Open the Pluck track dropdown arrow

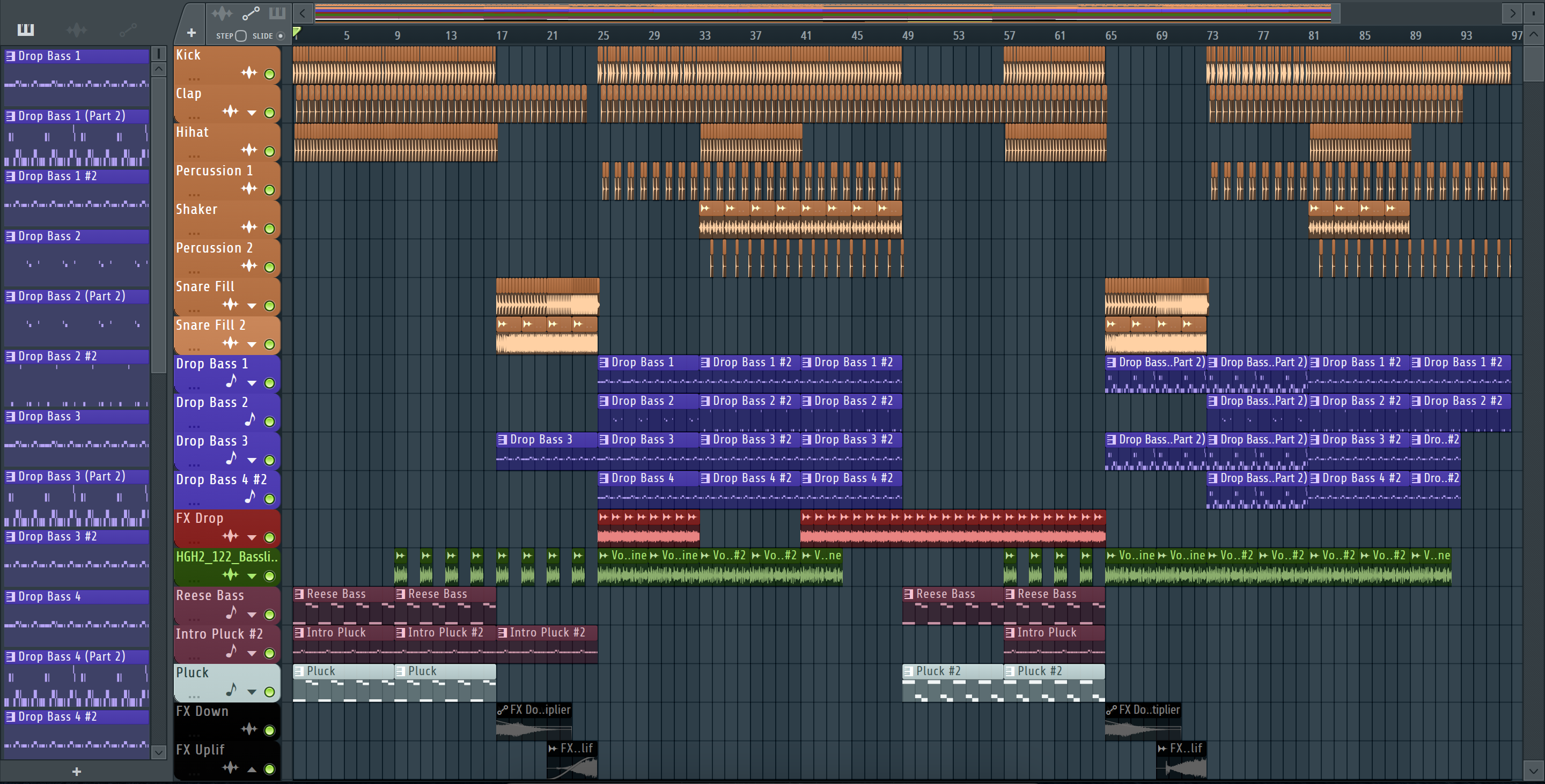[x=252, y=692]
